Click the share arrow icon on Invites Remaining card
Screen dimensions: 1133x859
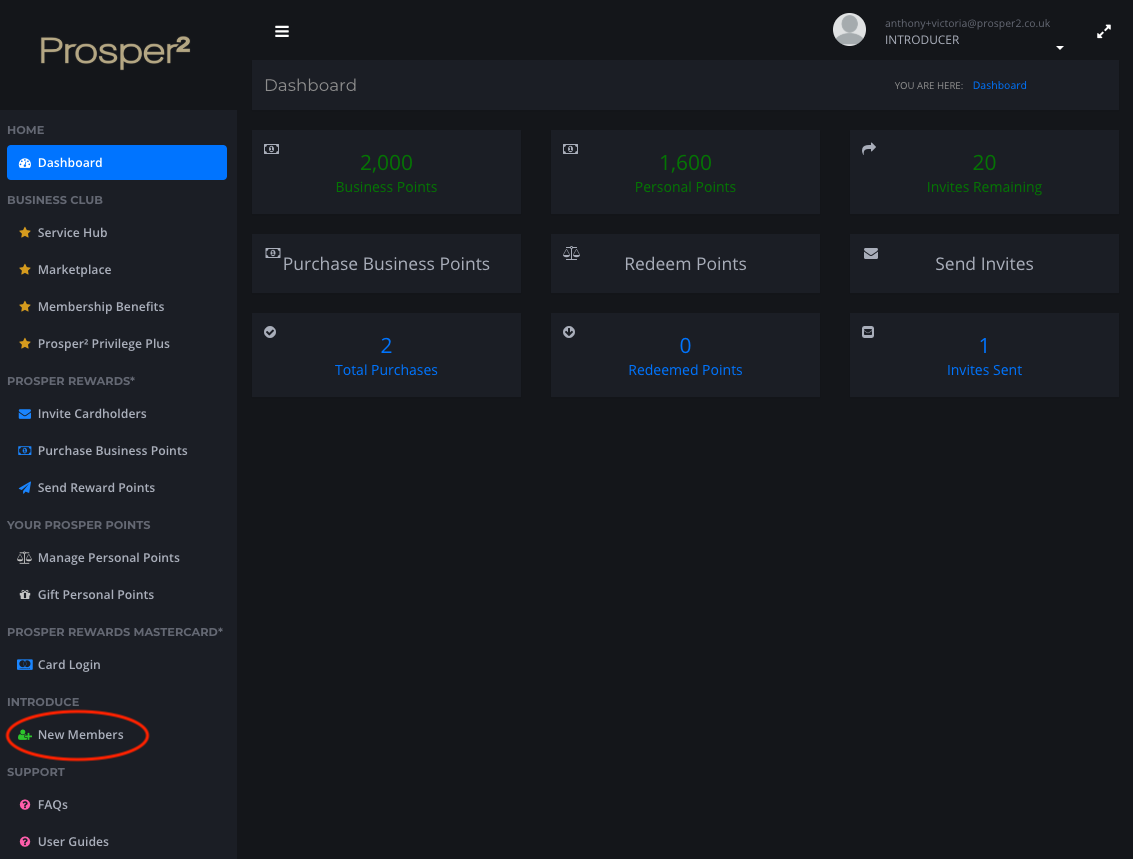click(869, 148)
